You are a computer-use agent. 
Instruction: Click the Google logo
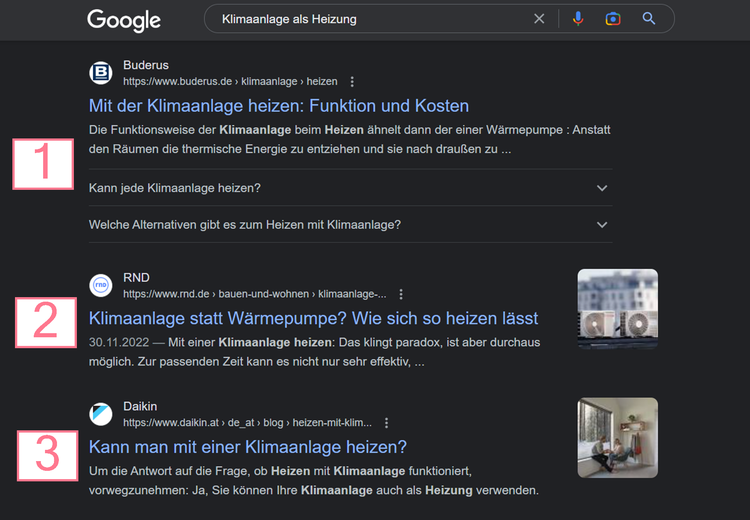point(124,20)
